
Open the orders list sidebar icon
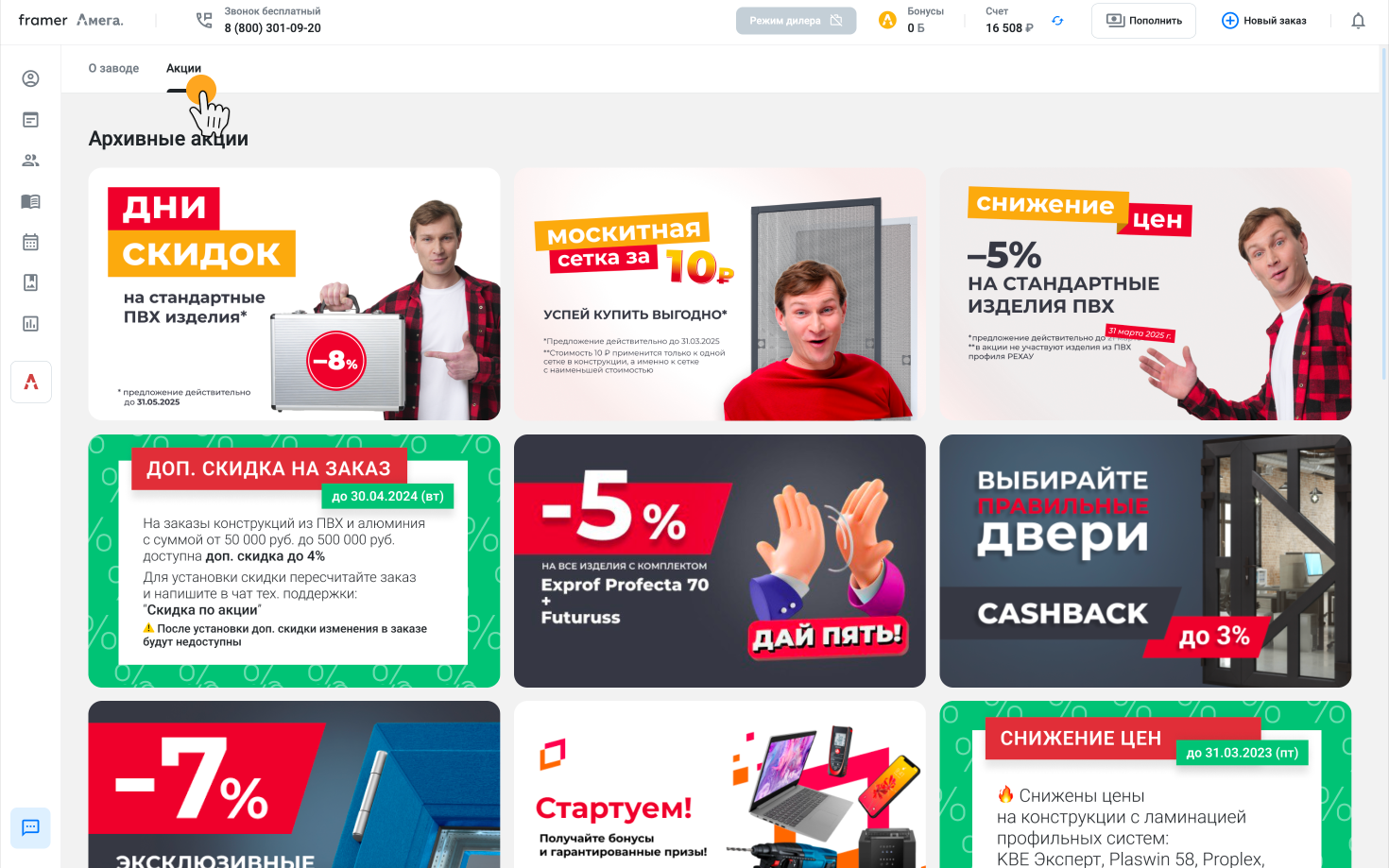point(30,120)
